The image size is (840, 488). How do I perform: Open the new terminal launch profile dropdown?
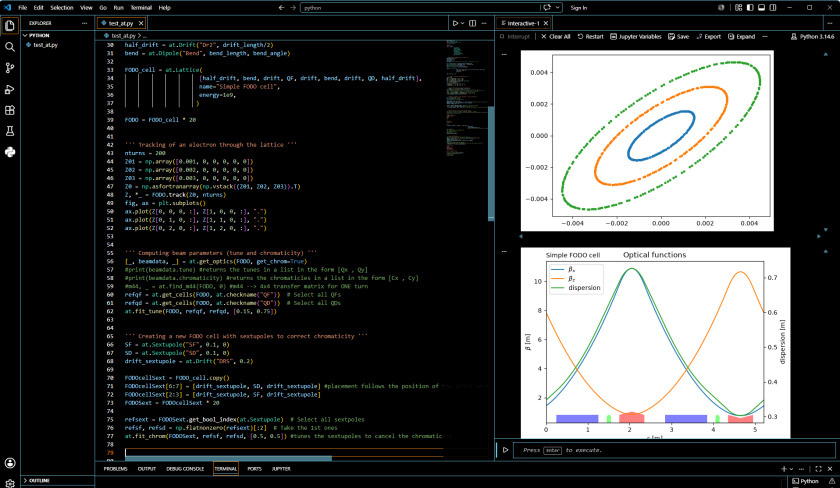pos(791,469)
